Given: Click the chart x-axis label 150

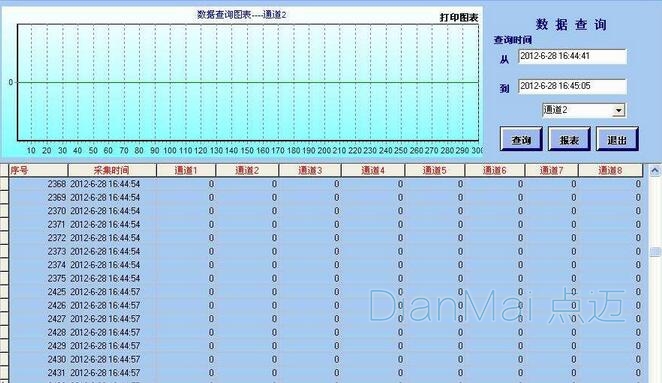Looking at the screenshot, I should (x=247, y=150).
